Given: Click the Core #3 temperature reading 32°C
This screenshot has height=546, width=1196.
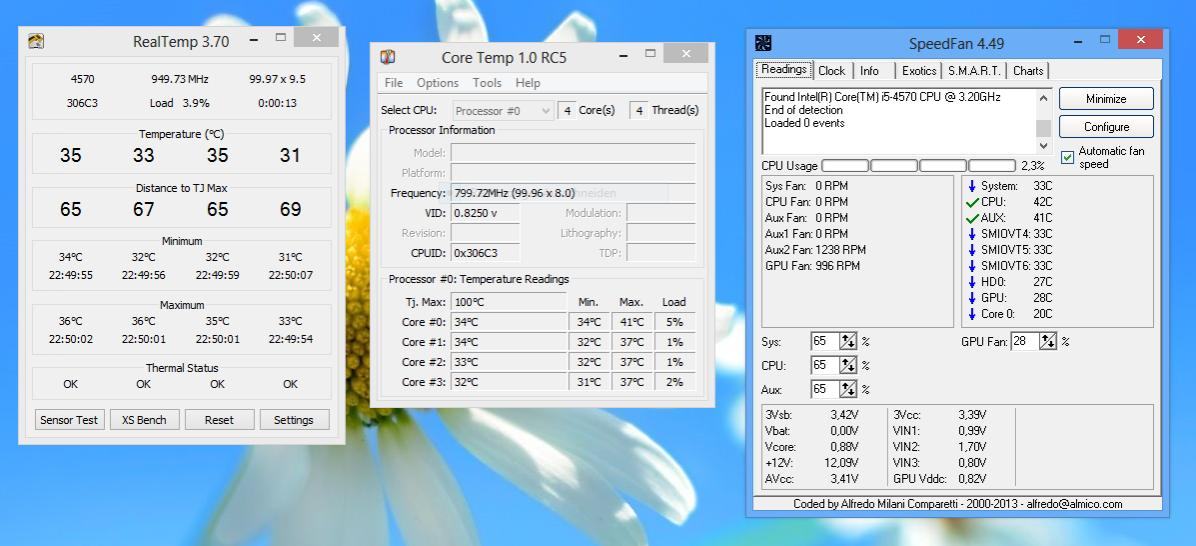Looking at the screenshot, I should [x=508, y=381].
